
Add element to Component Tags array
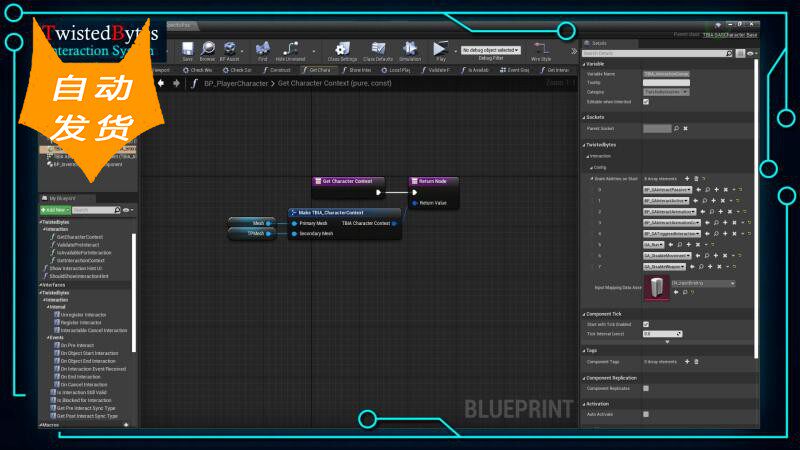[687, 362]
